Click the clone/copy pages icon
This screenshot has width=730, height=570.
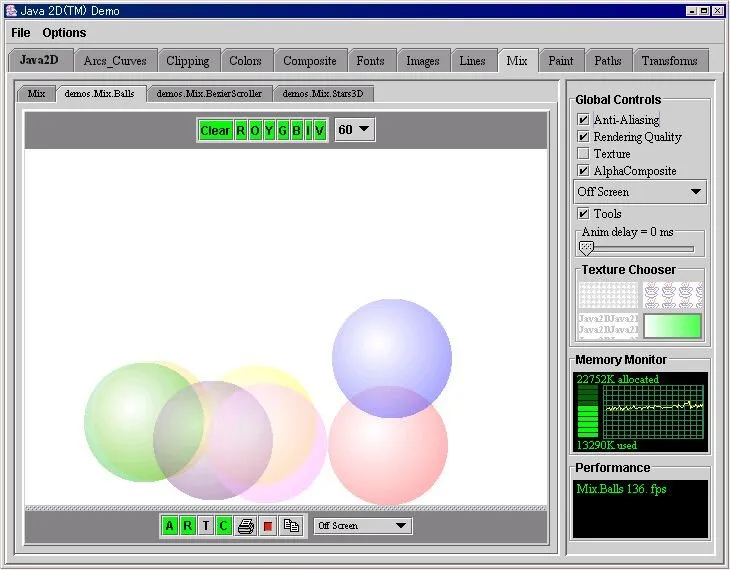tap(290, 526)
